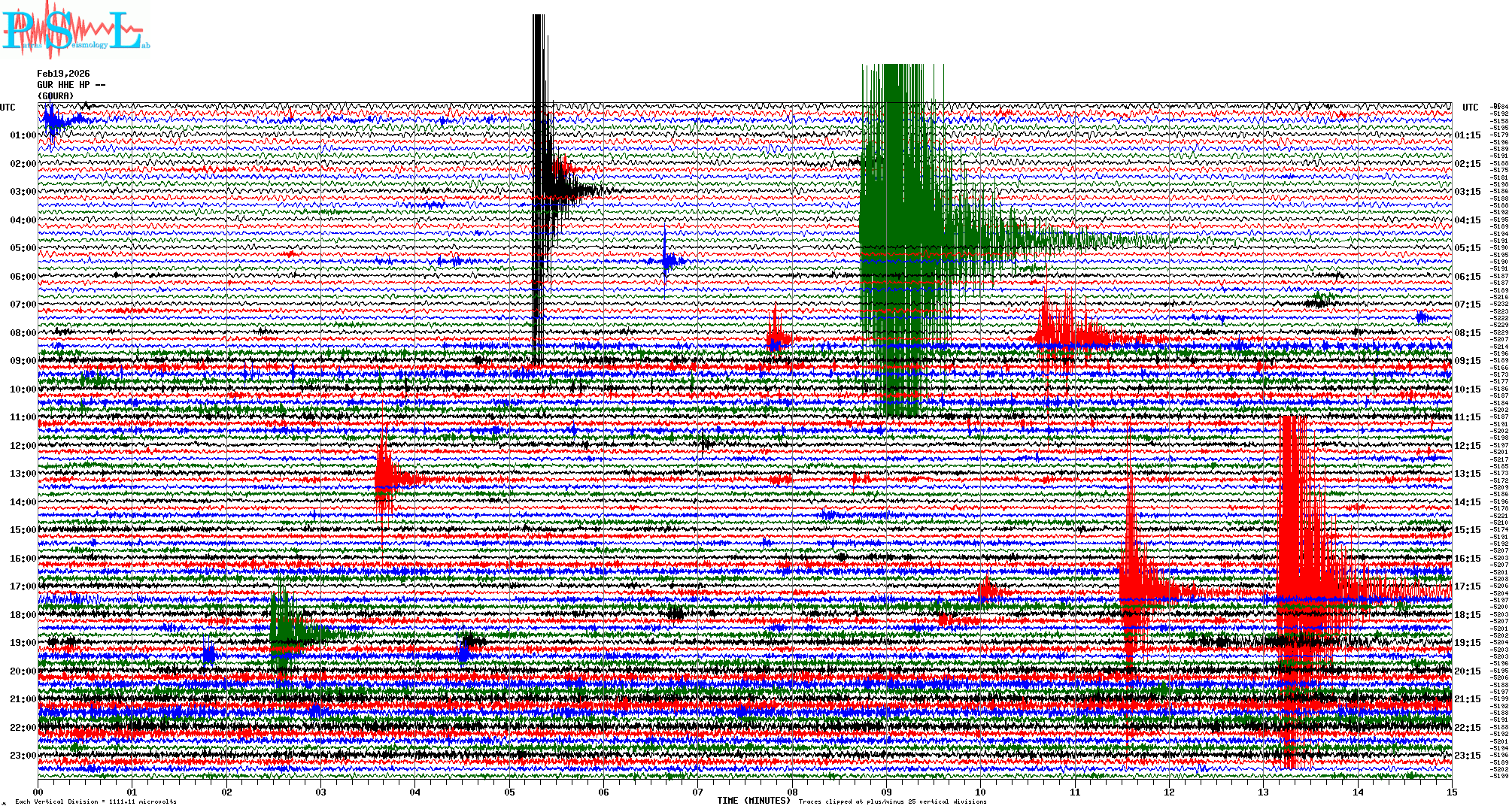Click the 23:00 hour label on left axis
This screenshot has width=1512, height=812.
(23, 756)
